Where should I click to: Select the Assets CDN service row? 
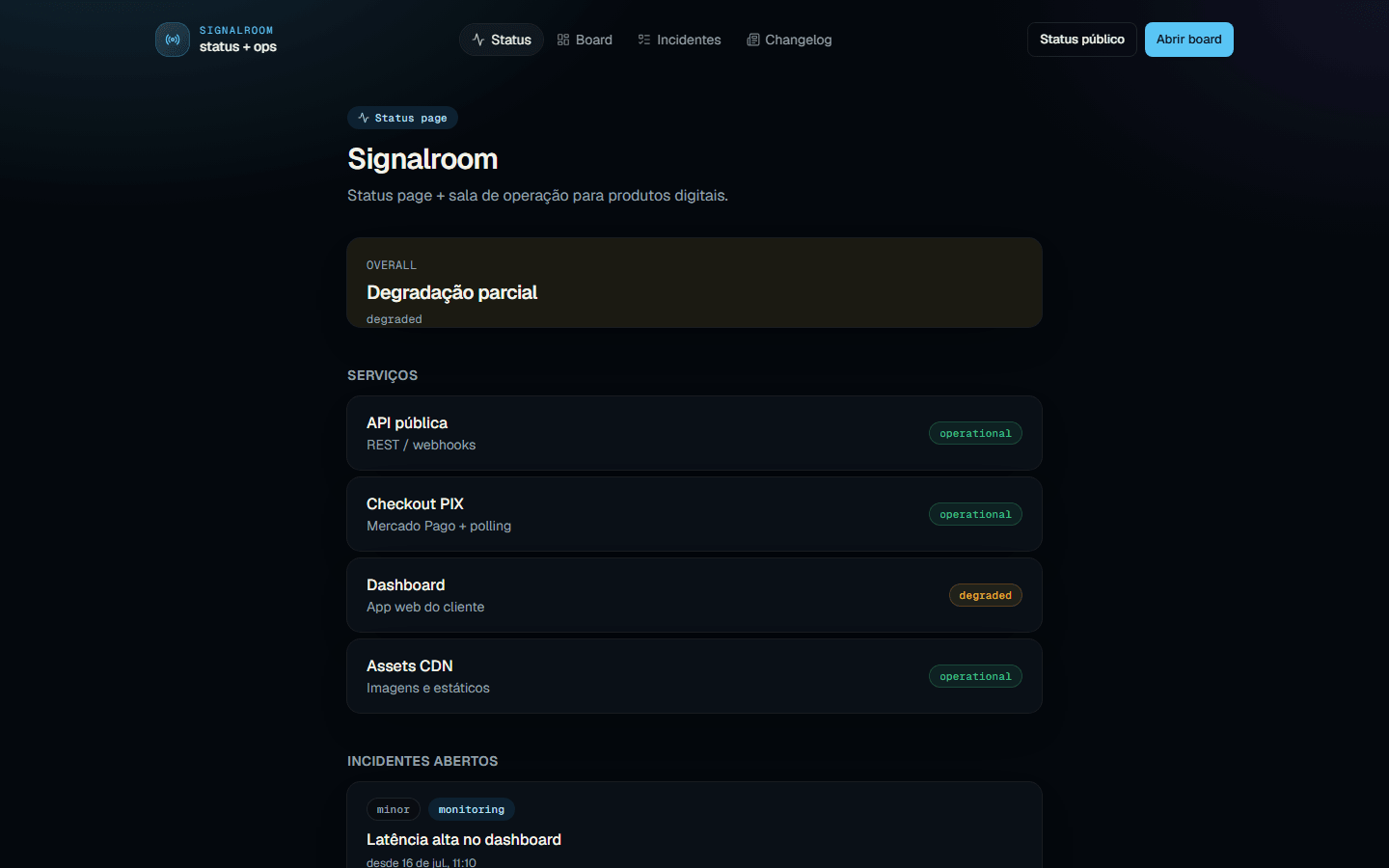coord(694,676)
